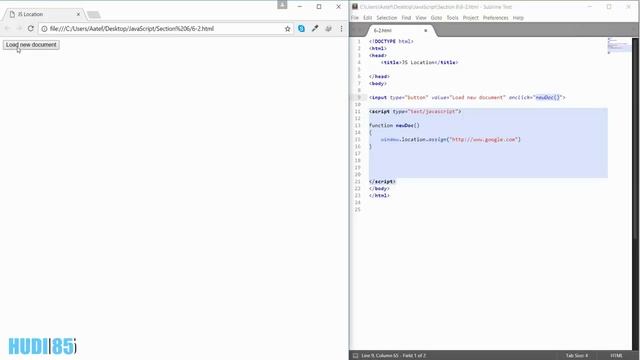
Task: Open a new Chrome tab
Action: click(93, 15)
